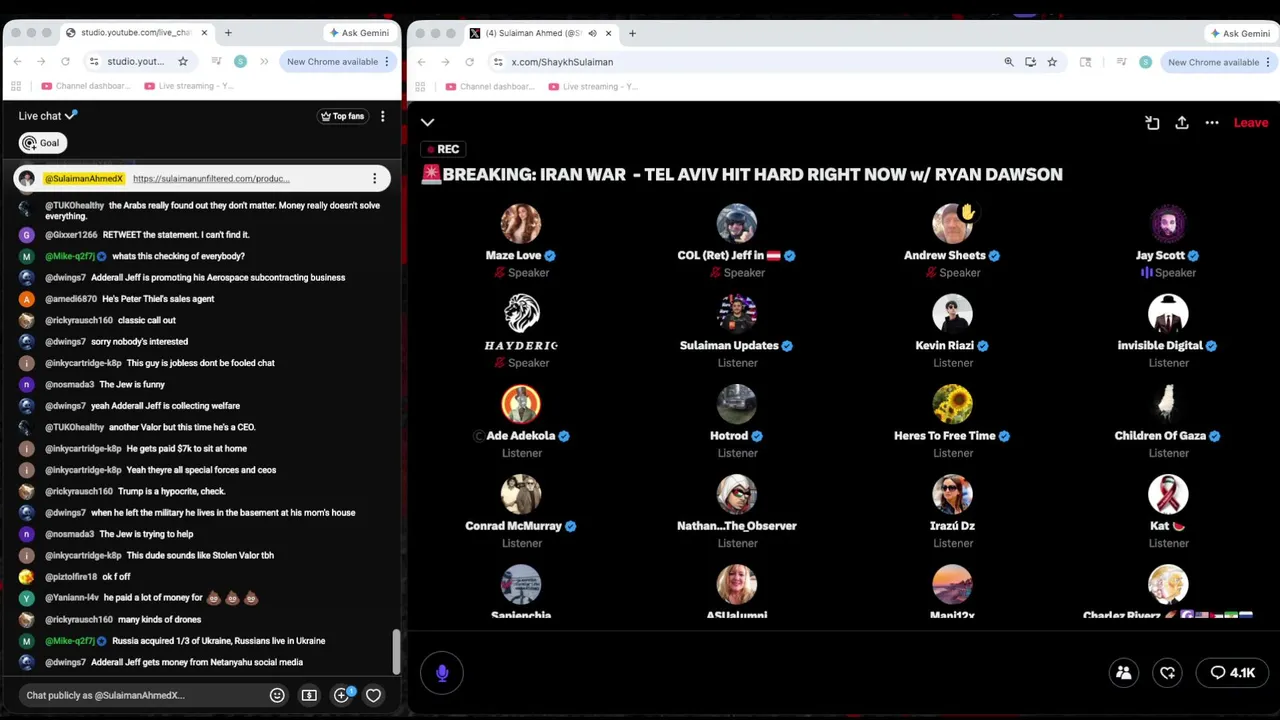Open Google Lens search icon in X window
Screen dimensions: 1280x720
(1086, 62)
